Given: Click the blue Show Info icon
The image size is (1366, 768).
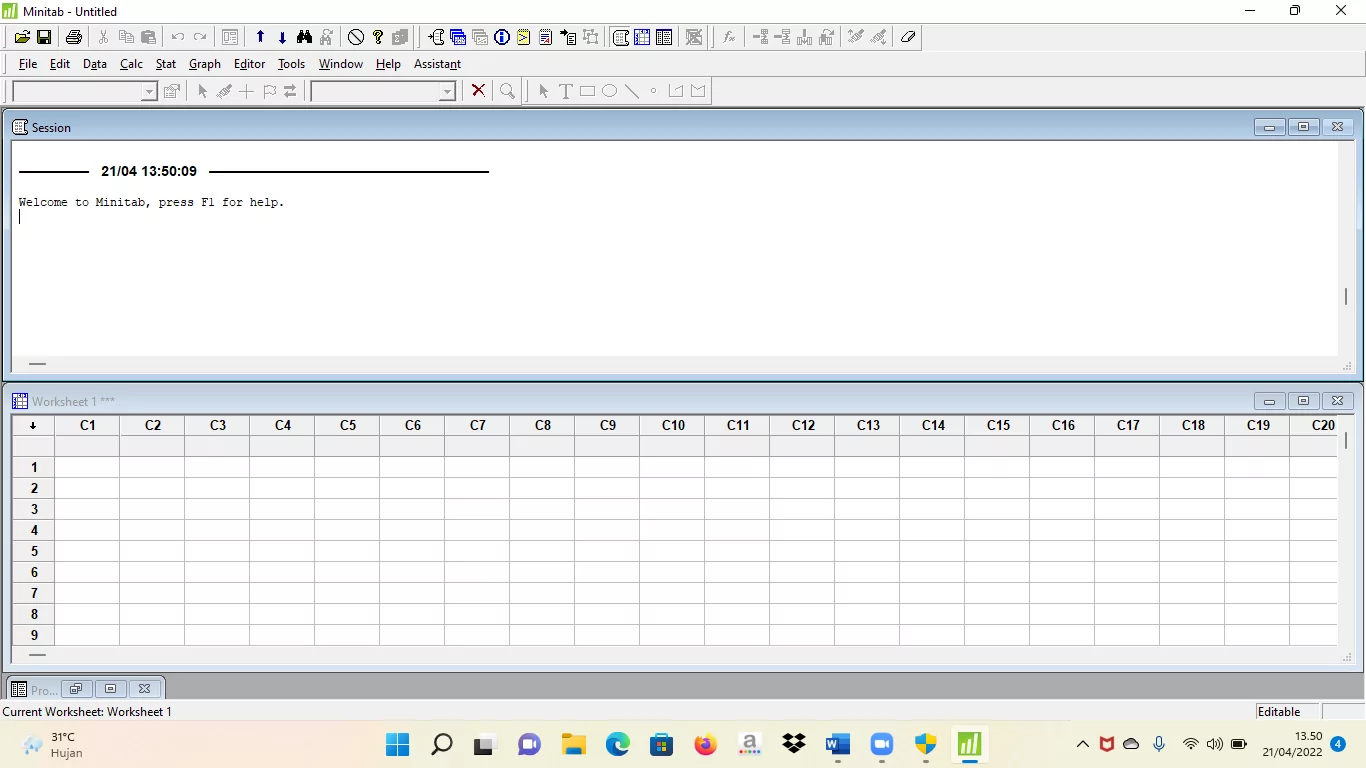Looking at the screenshot, I should click(x=502, y=37).
